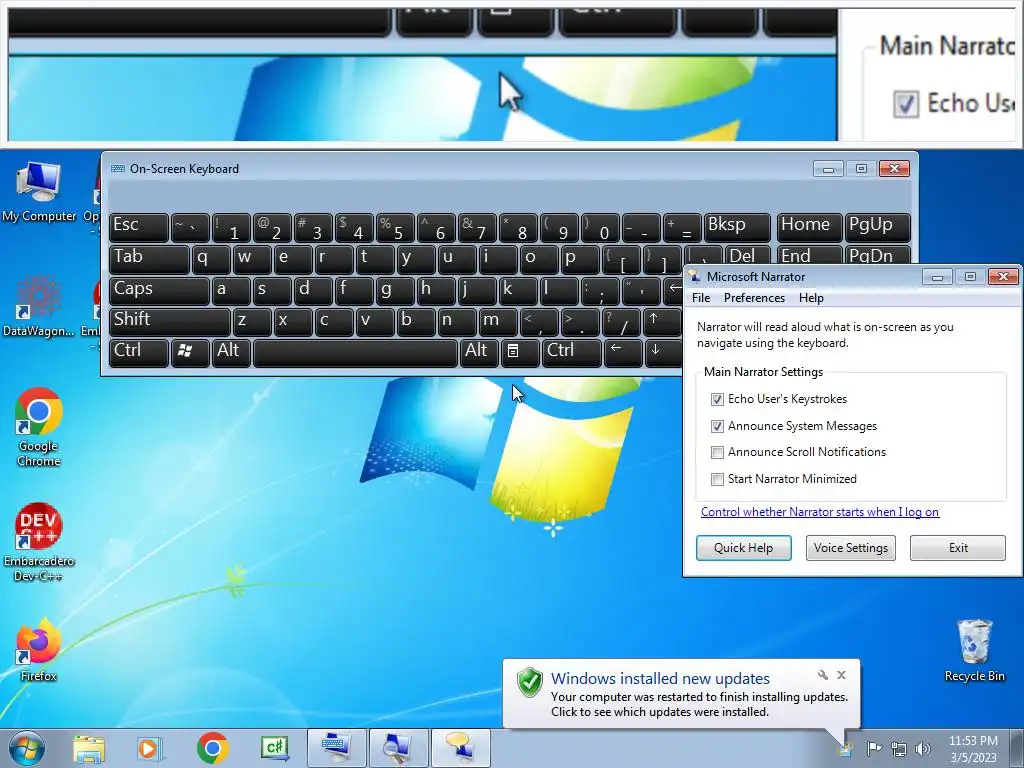
Task: Switch to Narrator taskbar button
Action: pyautogui.click(x=460, y=748)
